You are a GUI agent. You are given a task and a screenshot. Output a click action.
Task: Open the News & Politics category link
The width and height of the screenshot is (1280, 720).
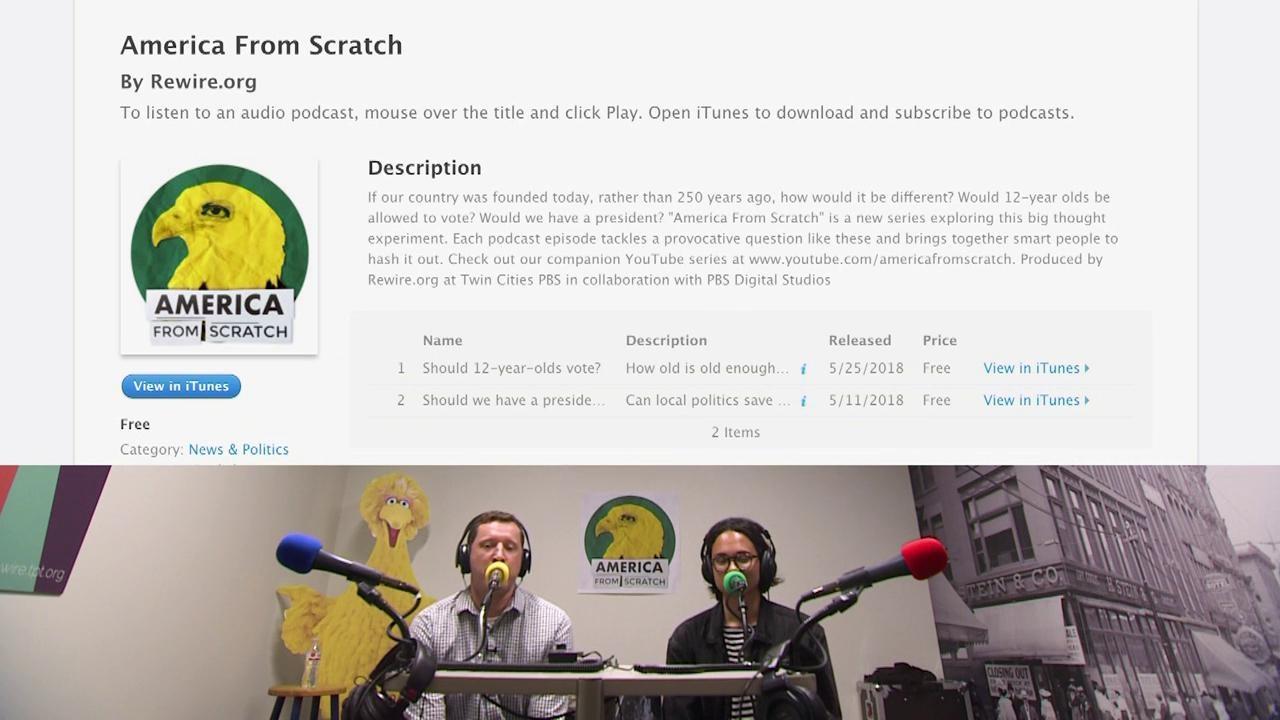point(238,450)
